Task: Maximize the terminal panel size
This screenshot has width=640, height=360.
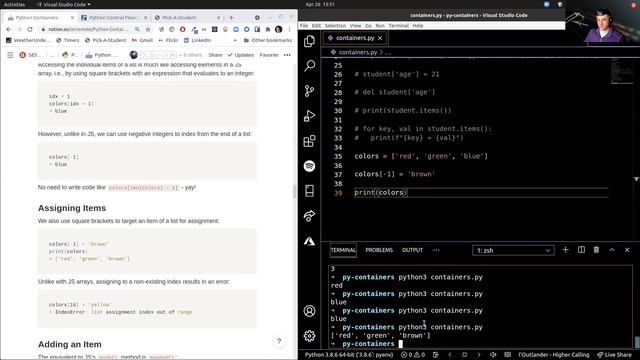Action: tap(612, 250)
